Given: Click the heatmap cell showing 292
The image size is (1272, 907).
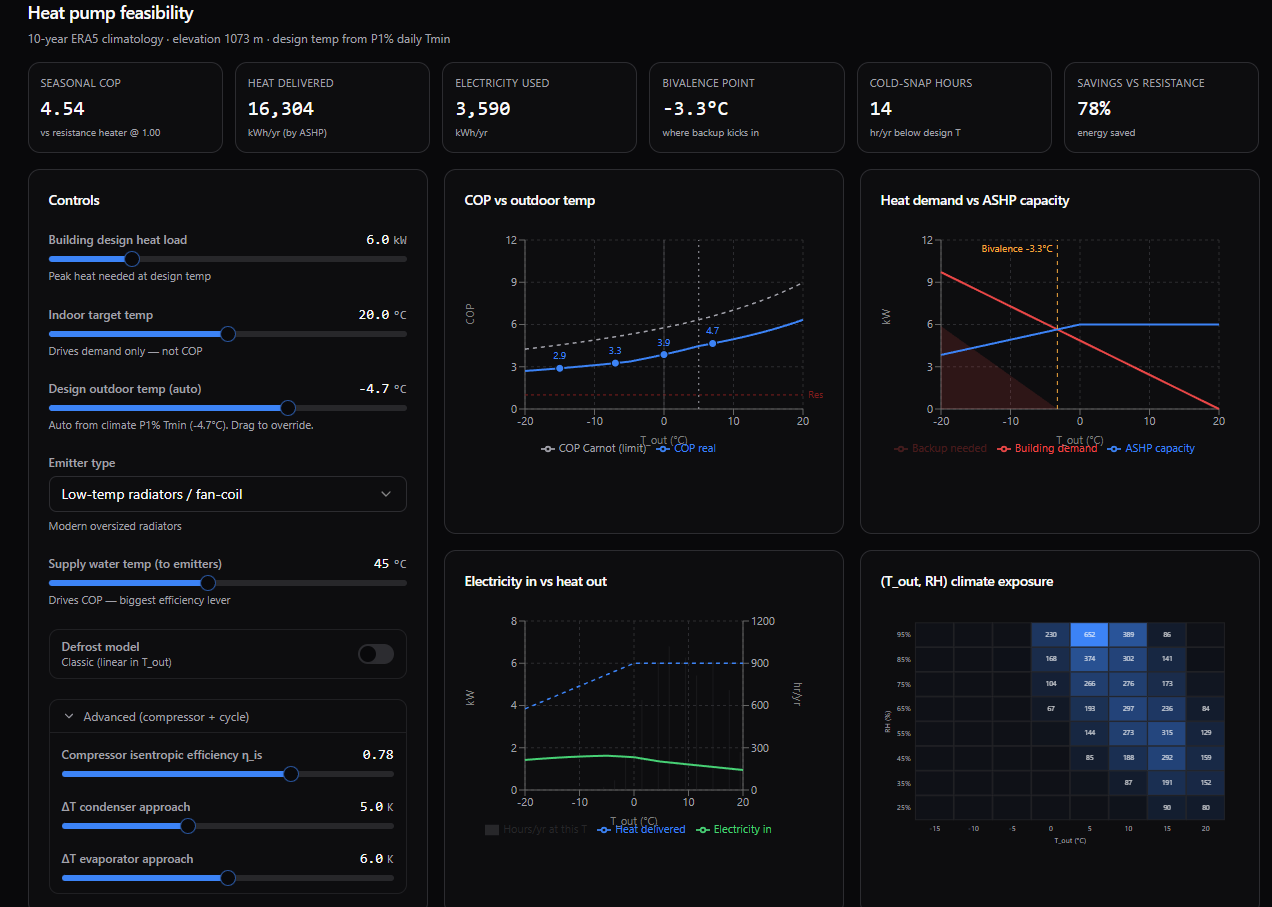Looking at the screenshot, I should [1167, 758].
